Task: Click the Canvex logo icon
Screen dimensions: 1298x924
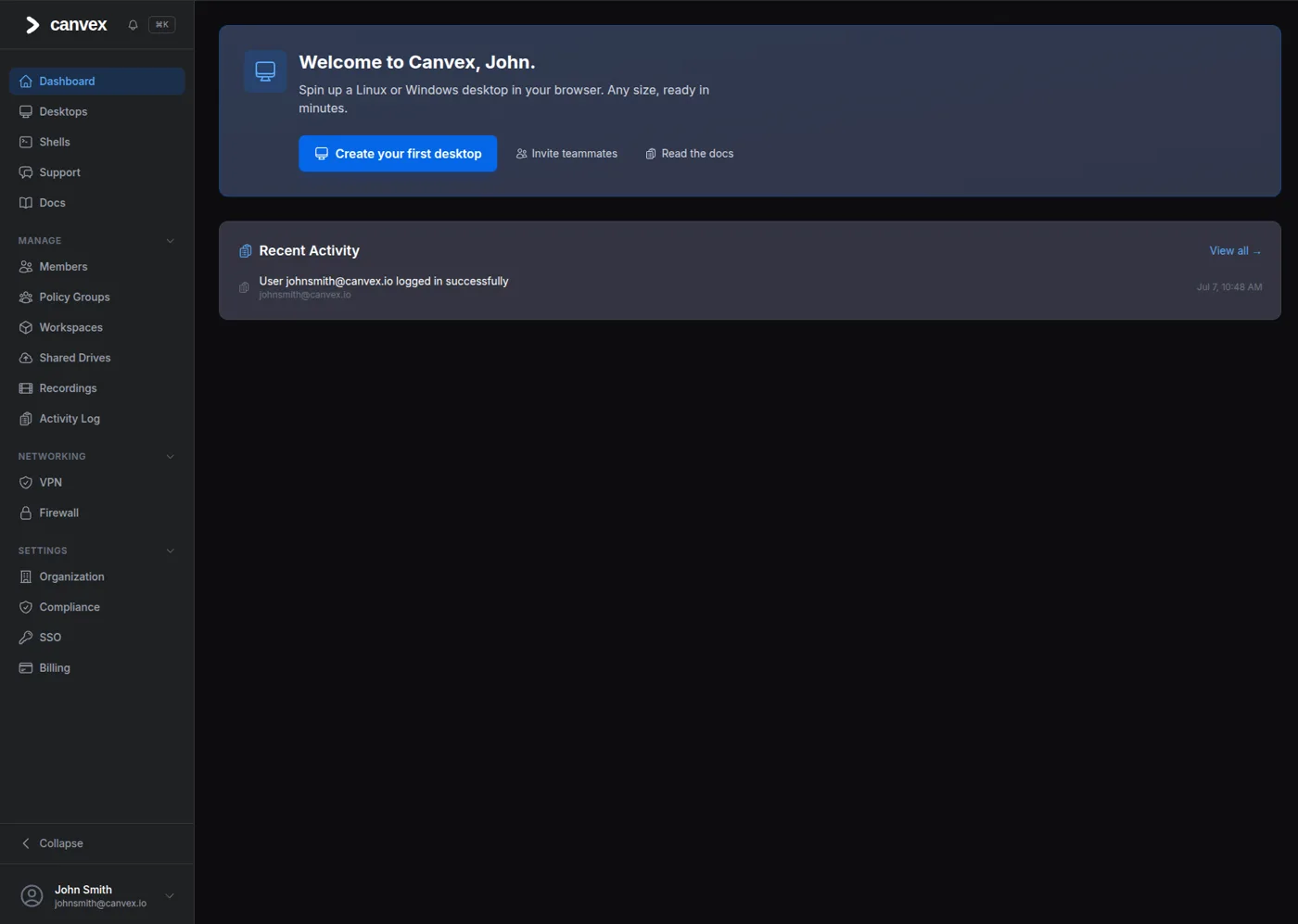Action: (x=32, y=25)
